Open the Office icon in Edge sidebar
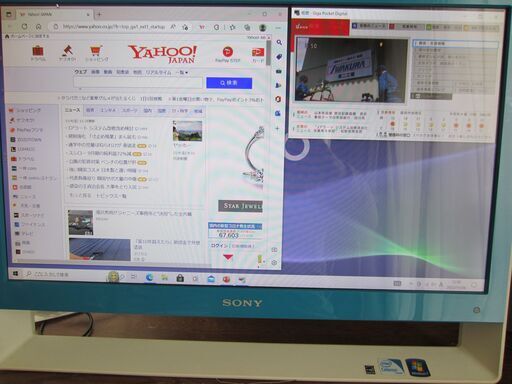Viewport: 512px width, 384px height. (x=278, y=99)
